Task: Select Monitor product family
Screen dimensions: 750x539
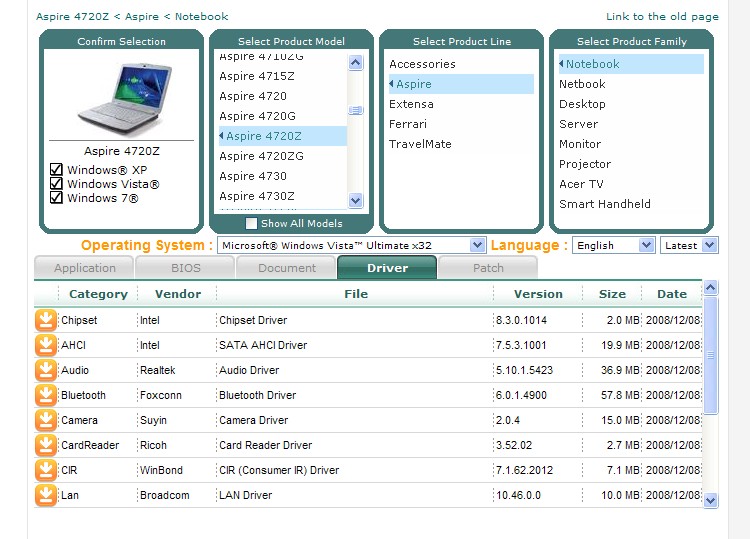Action: [x=580, y=144]
